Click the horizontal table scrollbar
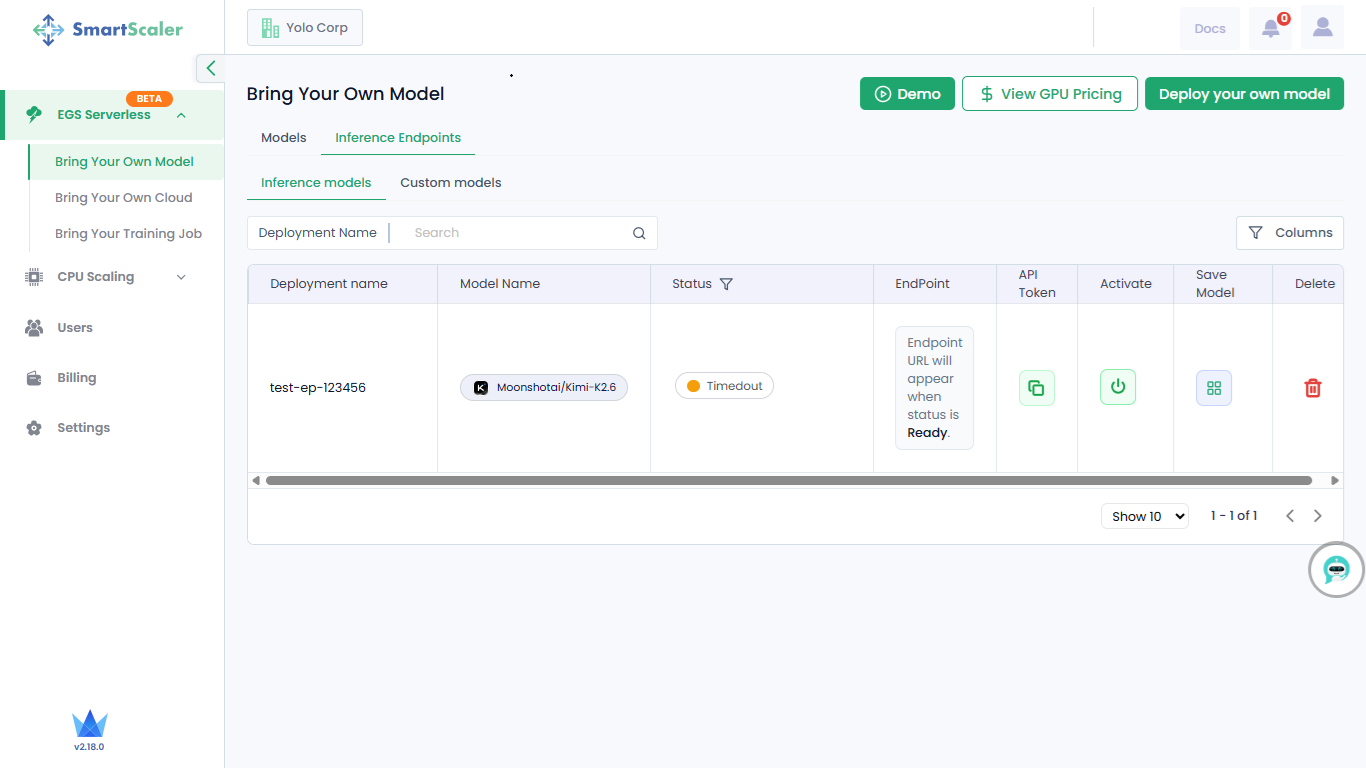This screenshot has width=1366, height=768. [788, 481]
